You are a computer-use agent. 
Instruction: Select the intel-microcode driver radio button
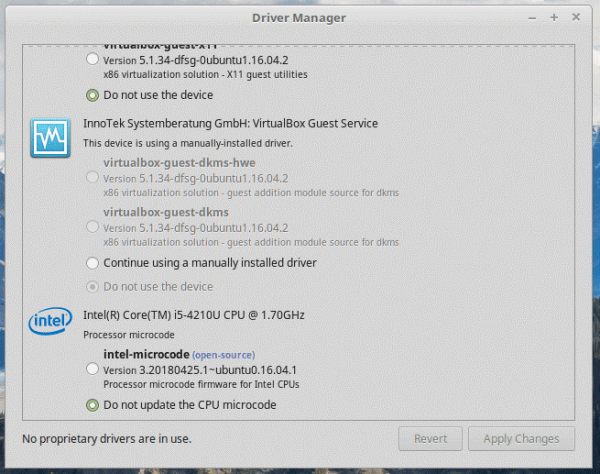point(92,369)
